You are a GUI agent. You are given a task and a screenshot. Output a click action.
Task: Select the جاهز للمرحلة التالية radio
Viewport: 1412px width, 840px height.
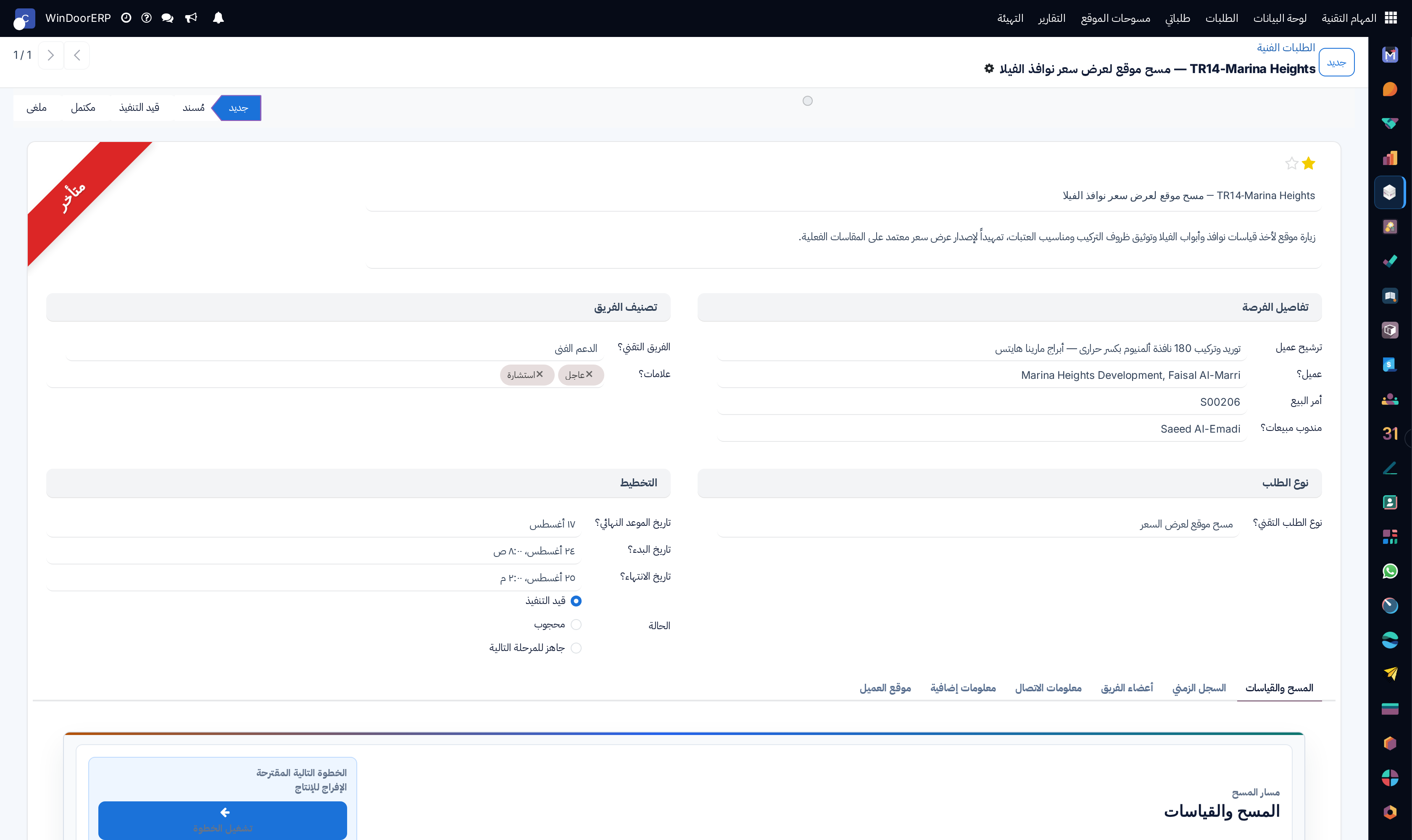coord(576,648)
